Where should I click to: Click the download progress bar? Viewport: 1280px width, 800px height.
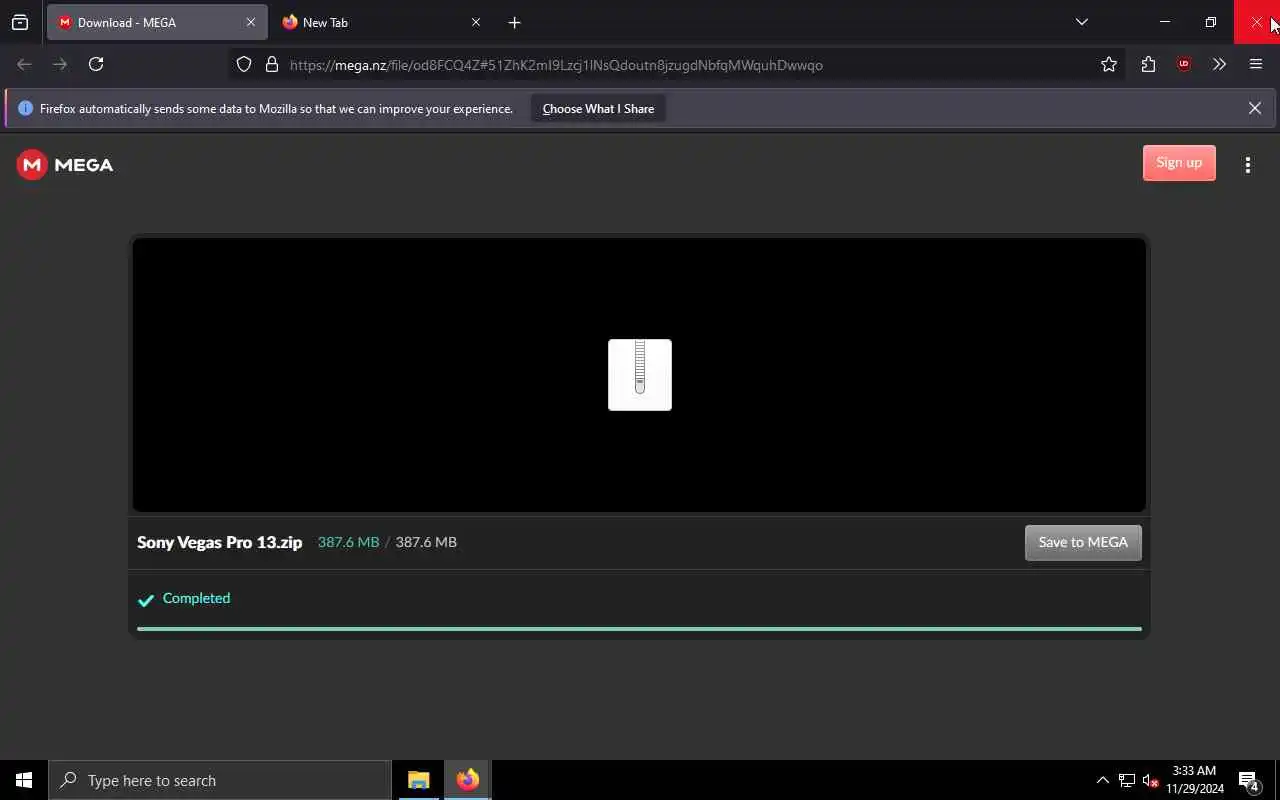click(x=639, y=629)
